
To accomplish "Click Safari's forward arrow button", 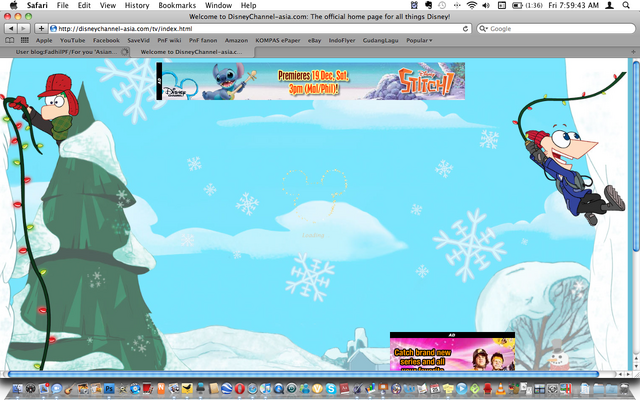I will (x=24, y=29).
